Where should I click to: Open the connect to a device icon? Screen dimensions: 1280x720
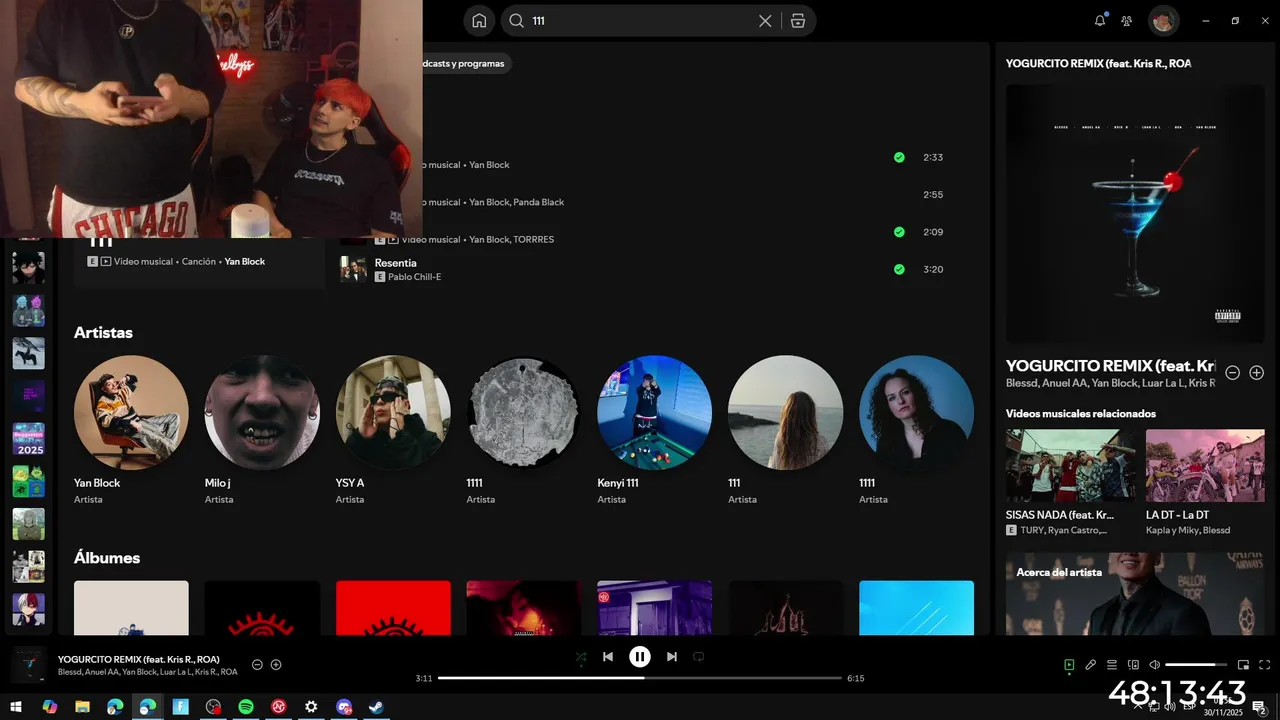click(1133, 665)
